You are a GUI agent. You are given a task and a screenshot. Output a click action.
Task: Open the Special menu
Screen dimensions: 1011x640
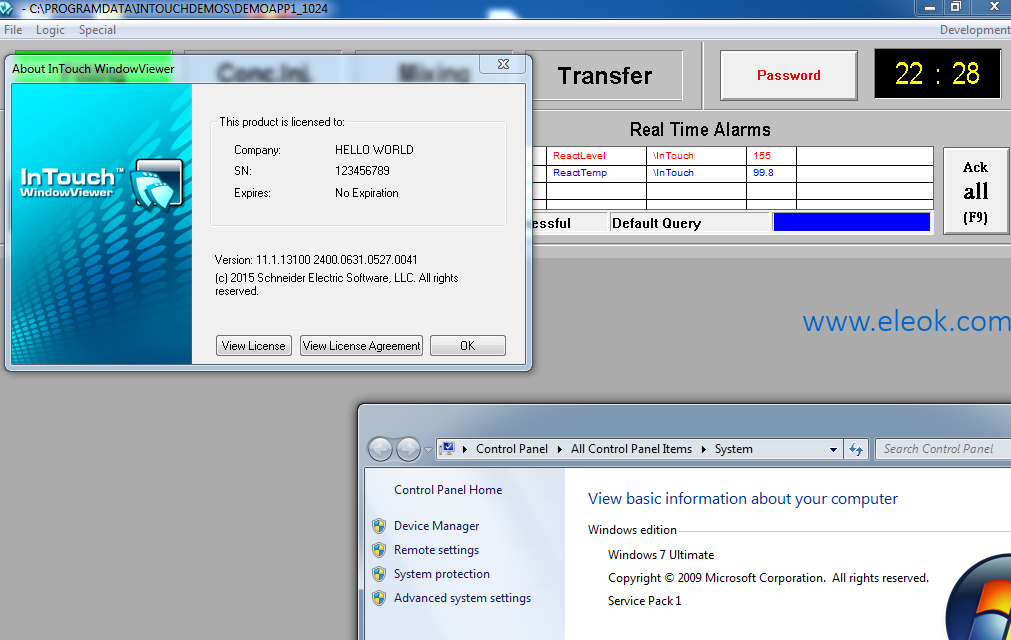coord(97,30)
